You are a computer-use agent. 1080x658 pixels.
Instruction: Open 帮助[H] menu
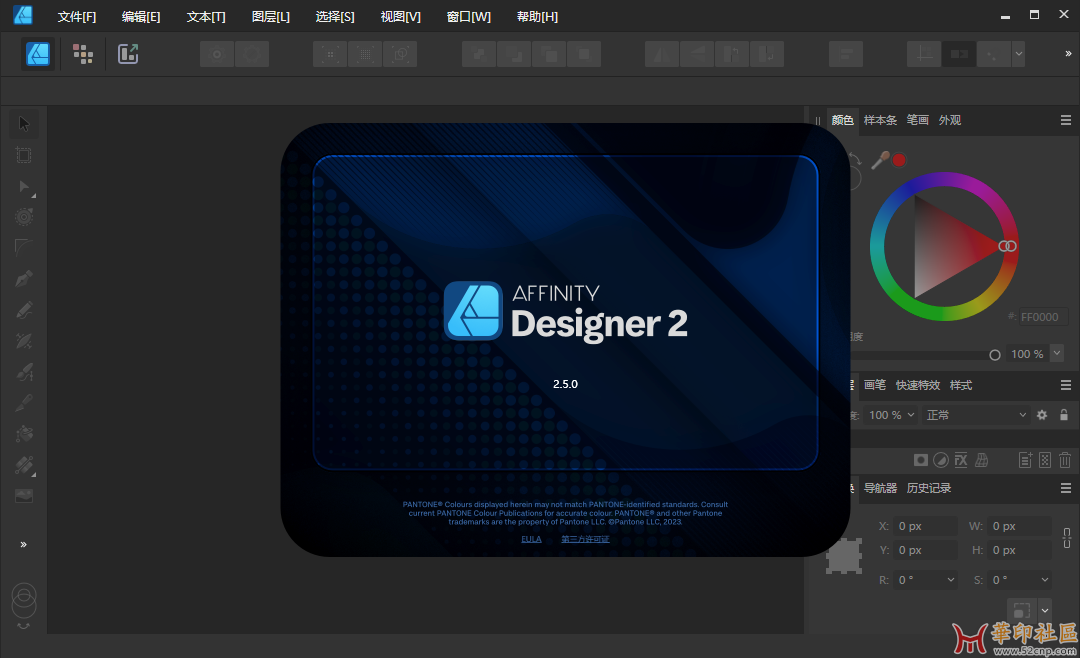coord(537,17)
